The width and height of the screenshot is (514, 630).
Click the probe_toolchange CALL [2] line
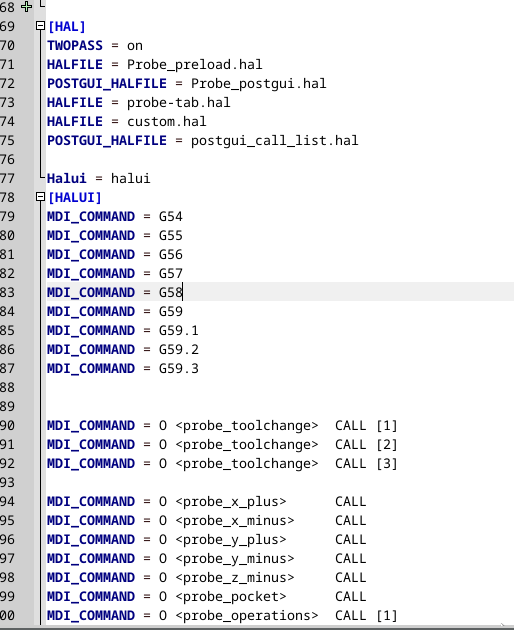[x=222, y=444]
